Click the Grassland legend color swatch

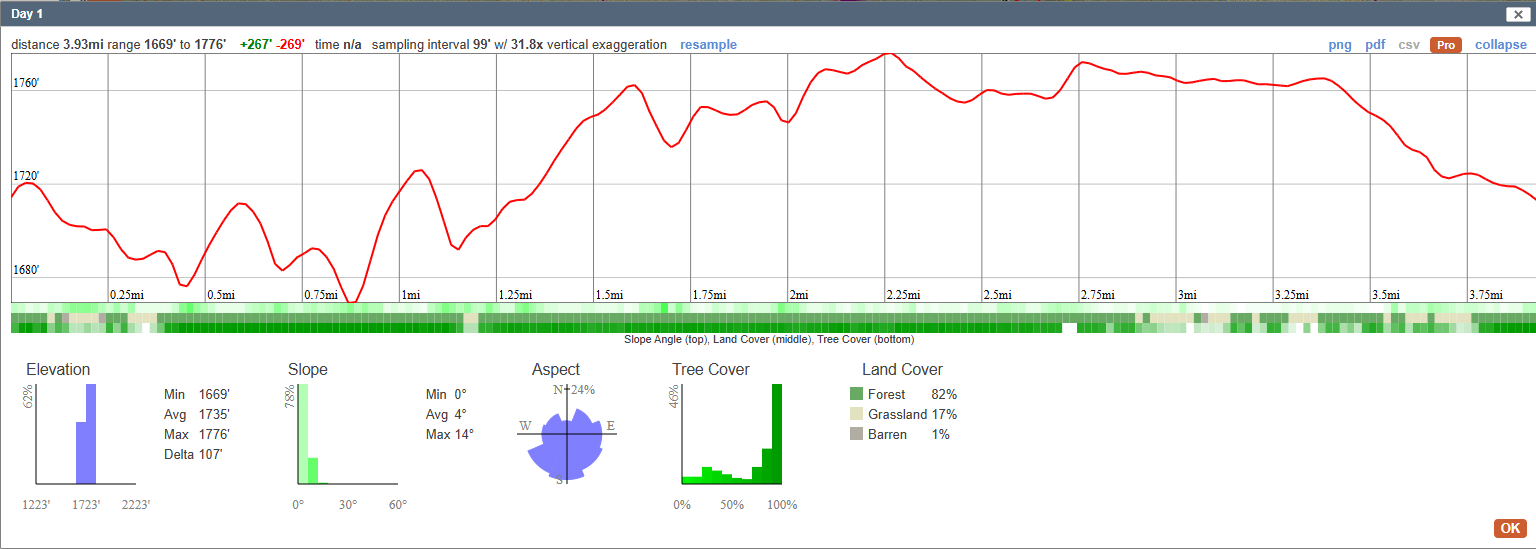pyautogui.click(x=856, y=414)
